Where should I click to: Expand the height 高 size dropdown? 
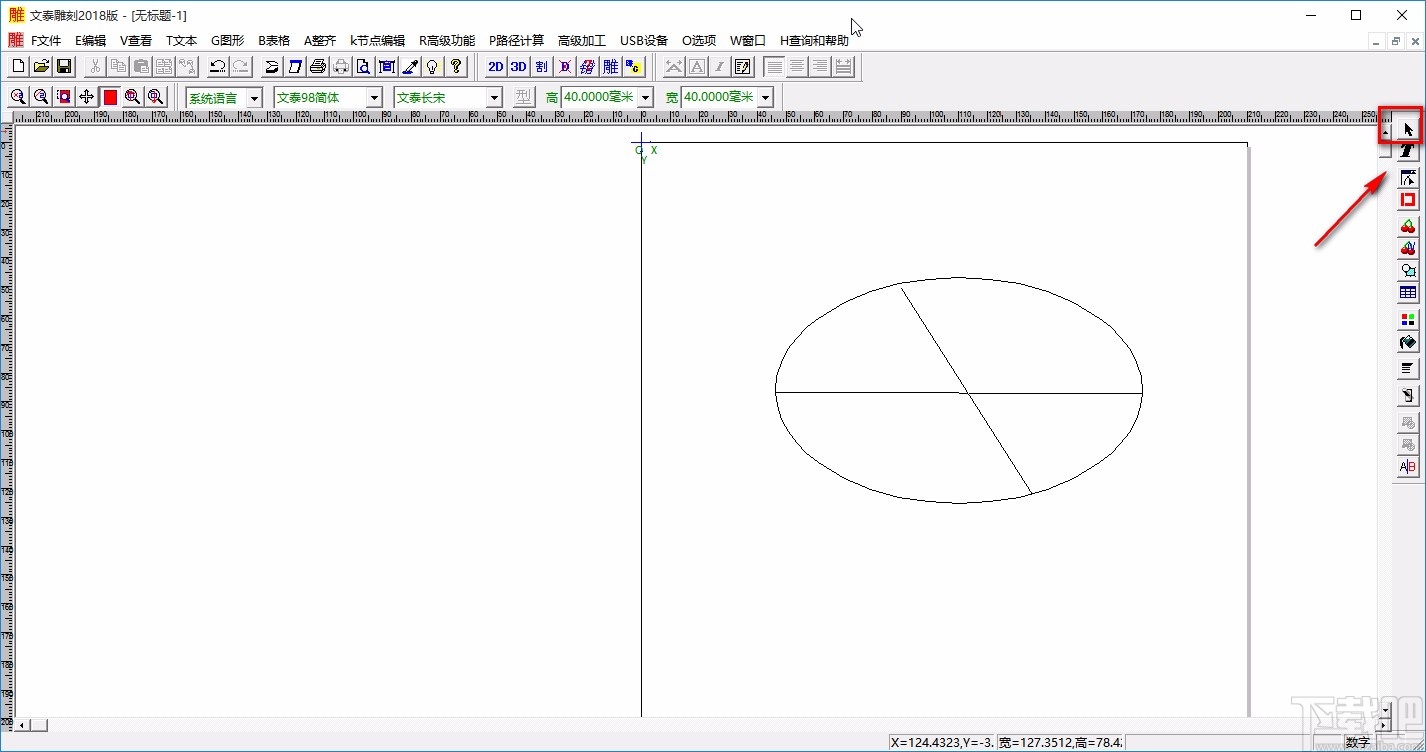[645, 98]
